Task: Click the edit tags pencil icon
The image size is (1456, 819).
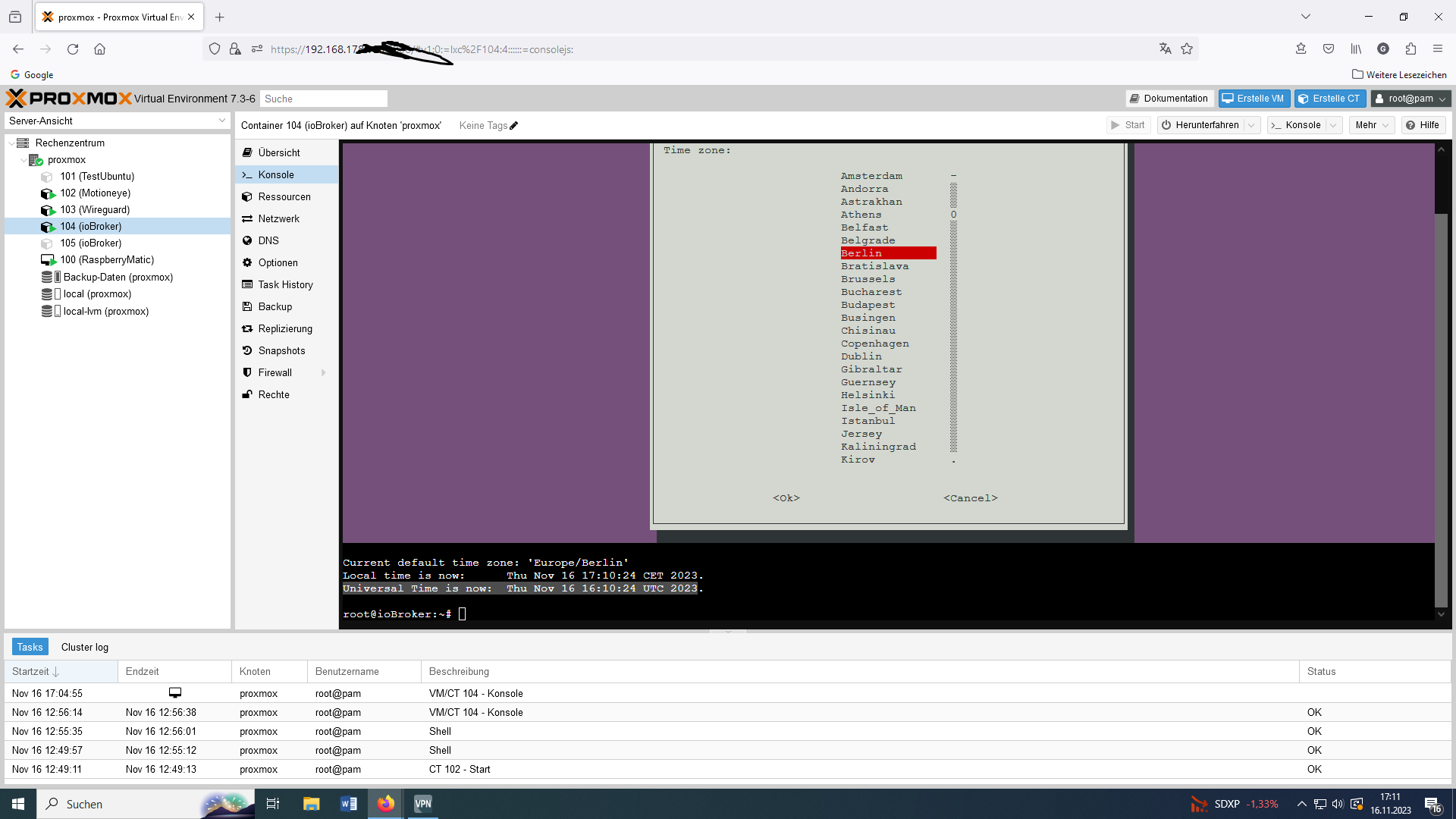Action: click(514, 126)
